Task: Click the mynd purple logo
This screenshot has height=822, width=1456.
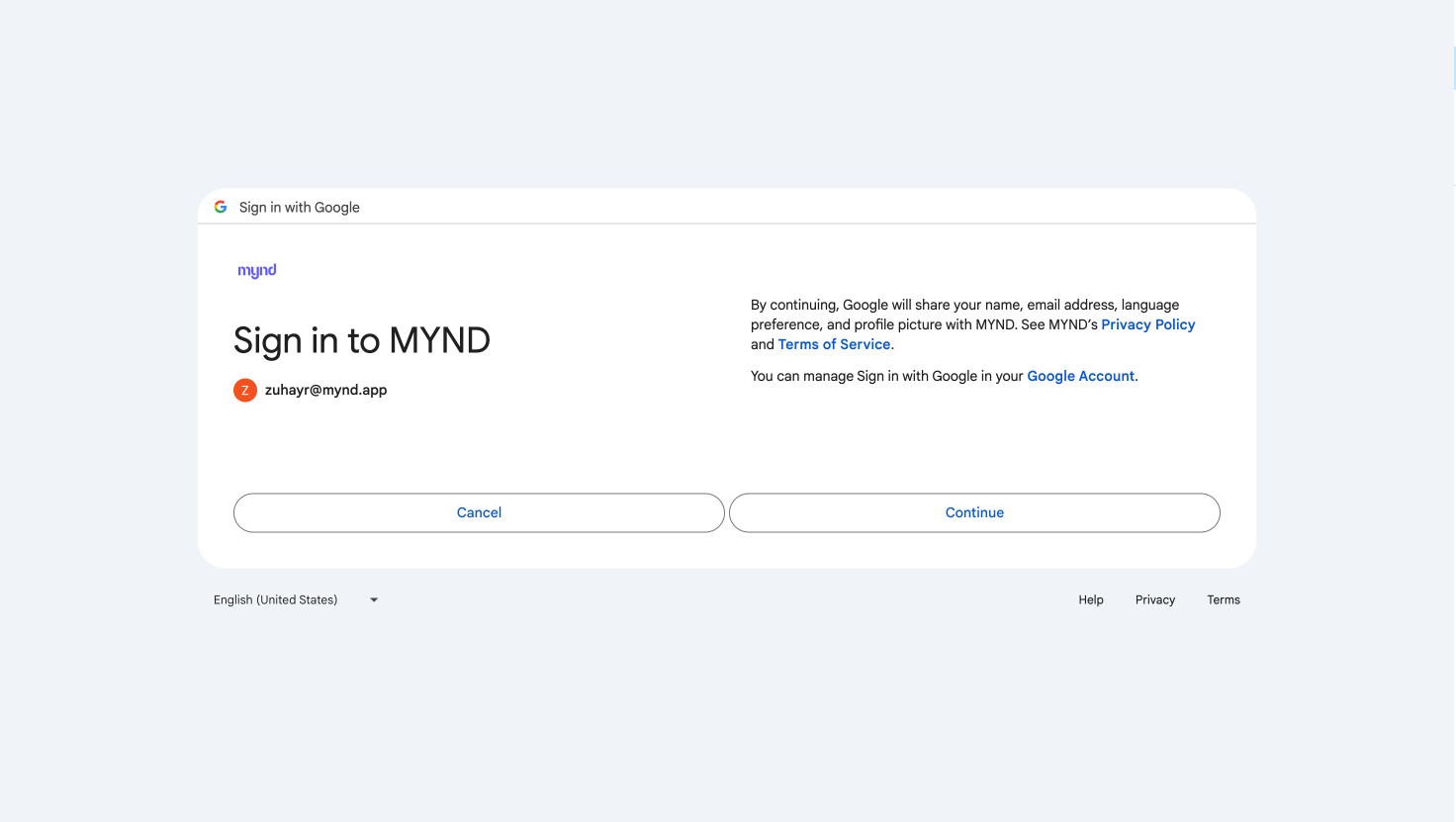Action: tap(257, 270)
